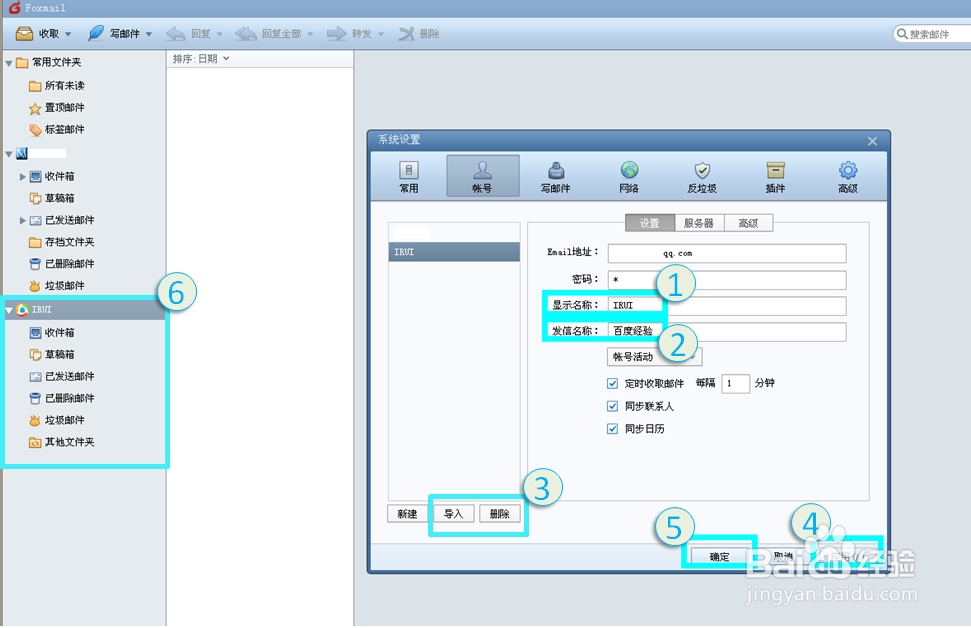Toggle the 同步联系人 checkbox
Screen dimensions: 971x628
point(612,406)
